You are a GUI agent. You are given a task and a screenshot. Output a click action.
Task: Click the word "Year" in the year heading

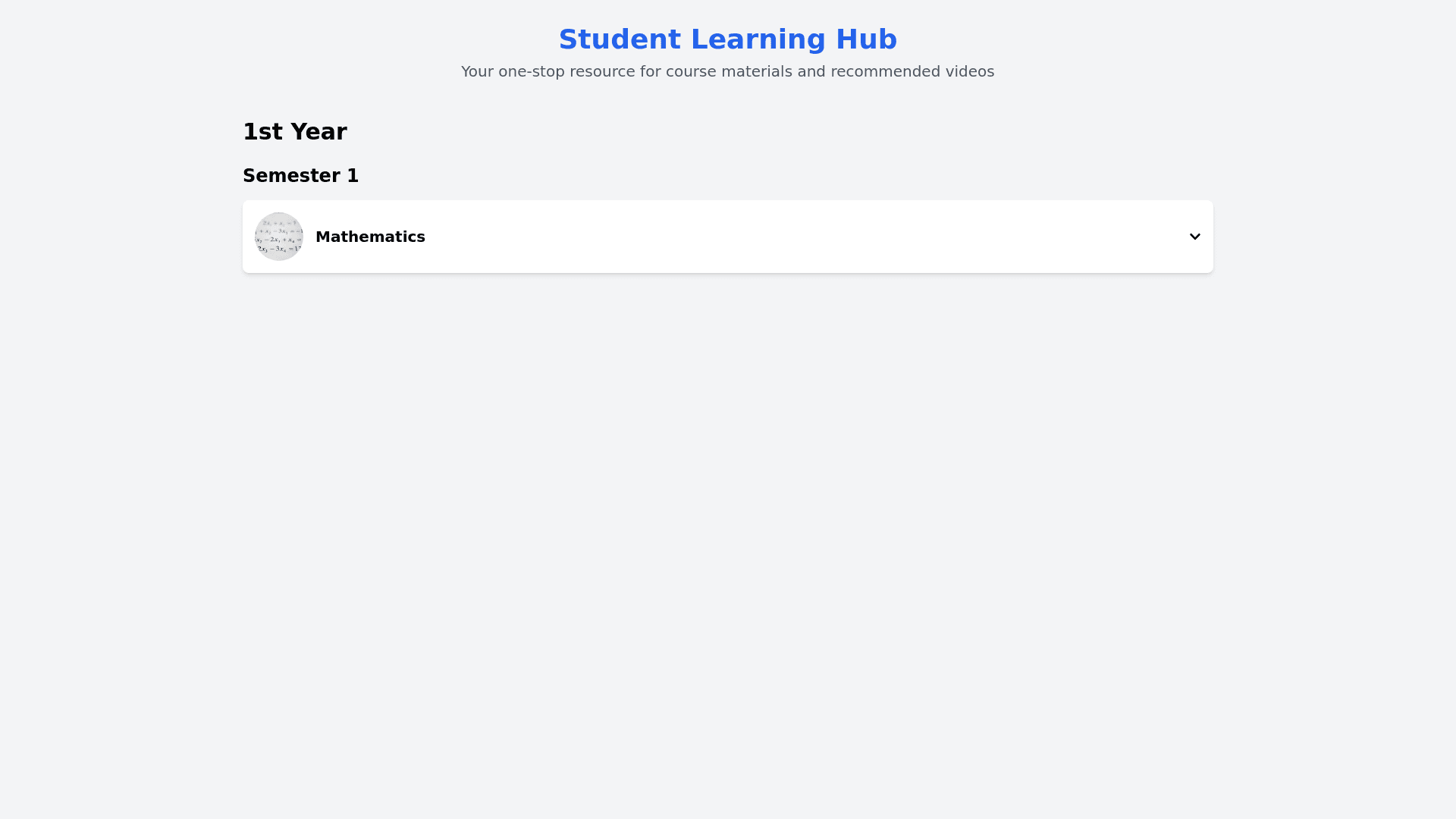click(x=318, y=132)
